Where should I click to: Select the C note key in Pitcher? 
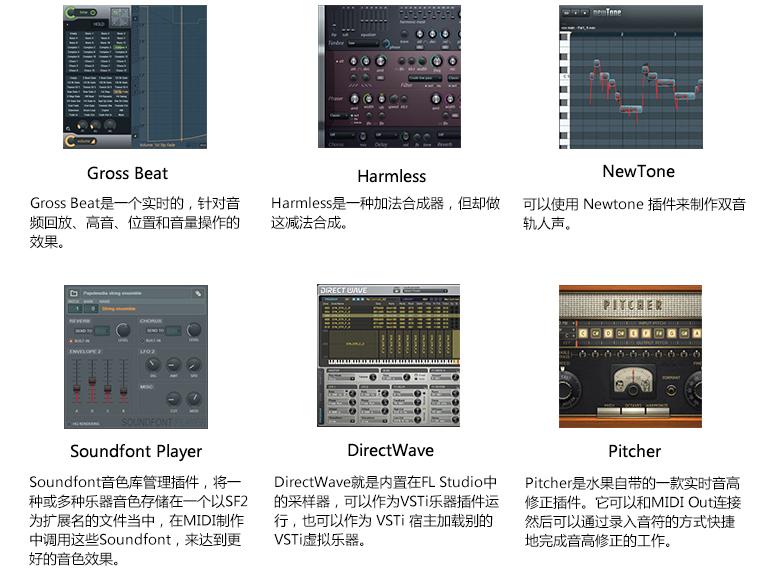(583, 333)
